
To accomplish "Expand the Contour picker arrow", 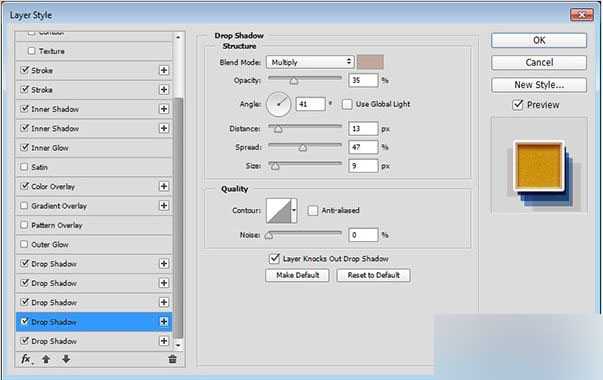I will [x=294, y=210].
